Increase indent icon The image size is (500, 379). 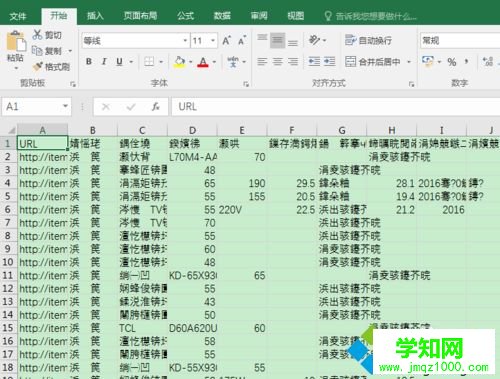tap(329, 61)
